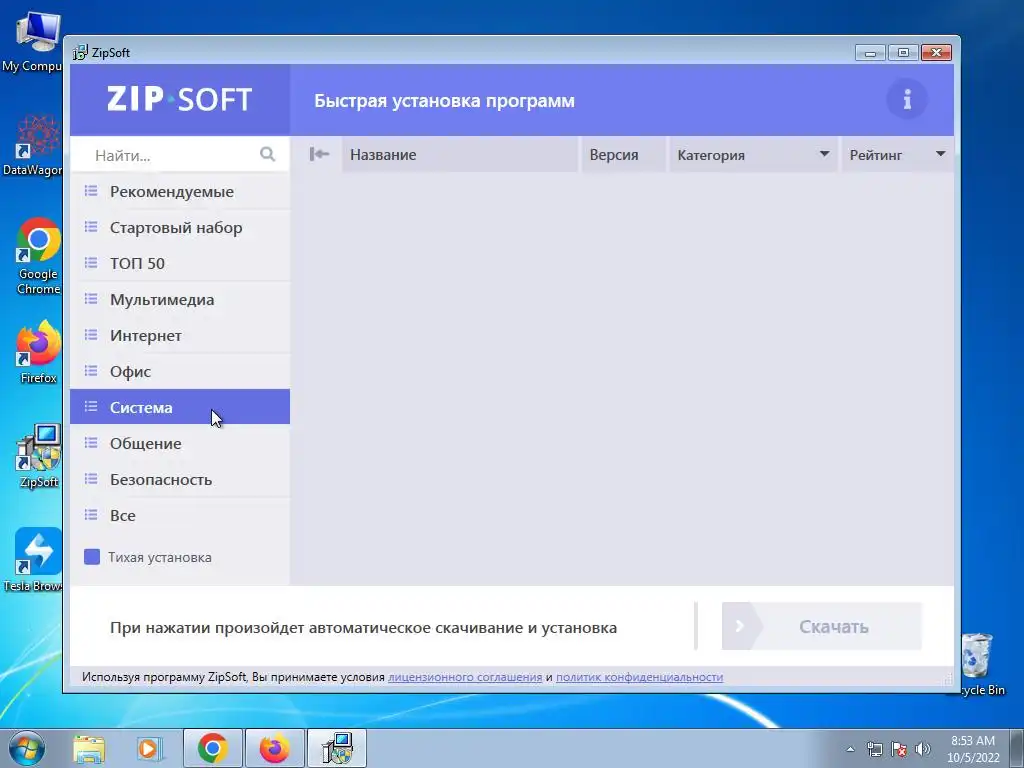
Task: Select the Firefox desktop icon
Action: pyautogui.click(x=38, y=351)
